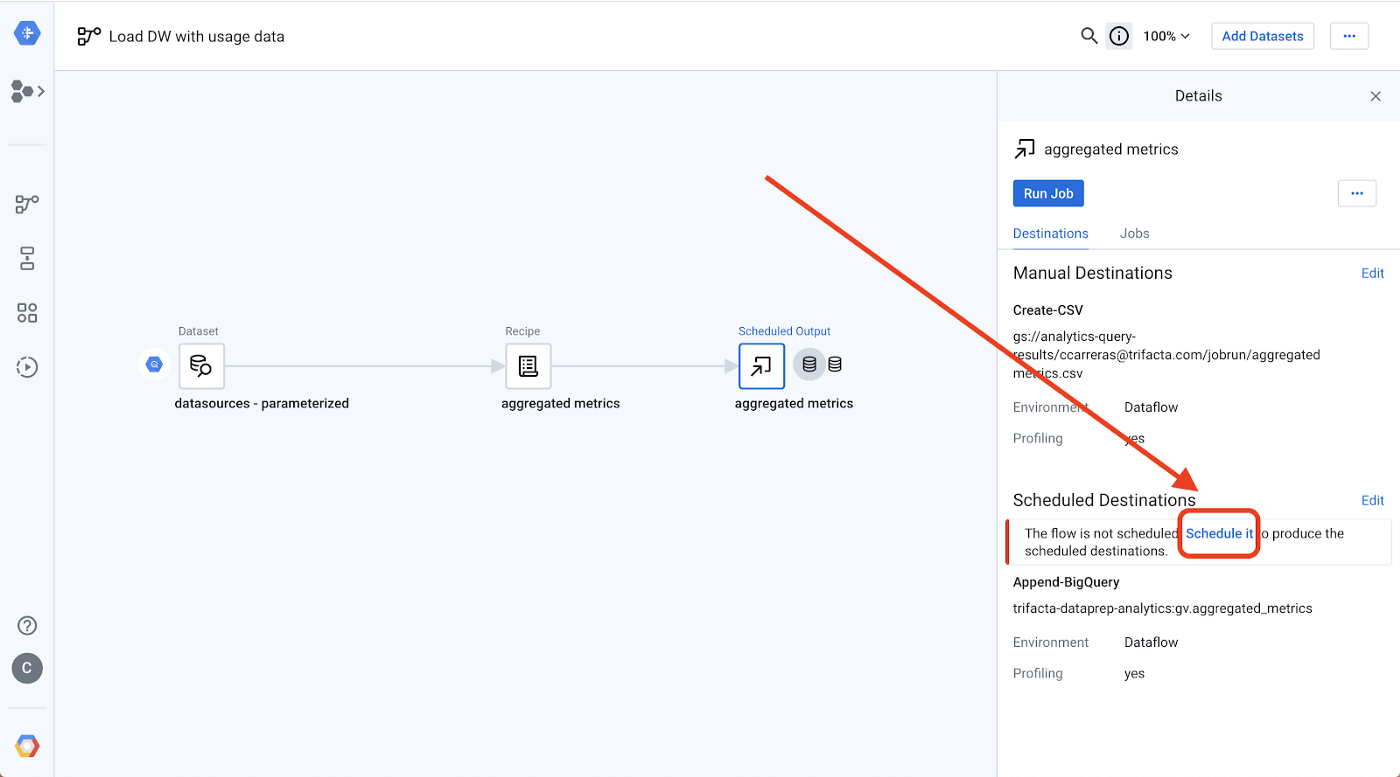Open aggregated metrics output more options menu
The image size is (1400, 777).
tap(1356, 193)
